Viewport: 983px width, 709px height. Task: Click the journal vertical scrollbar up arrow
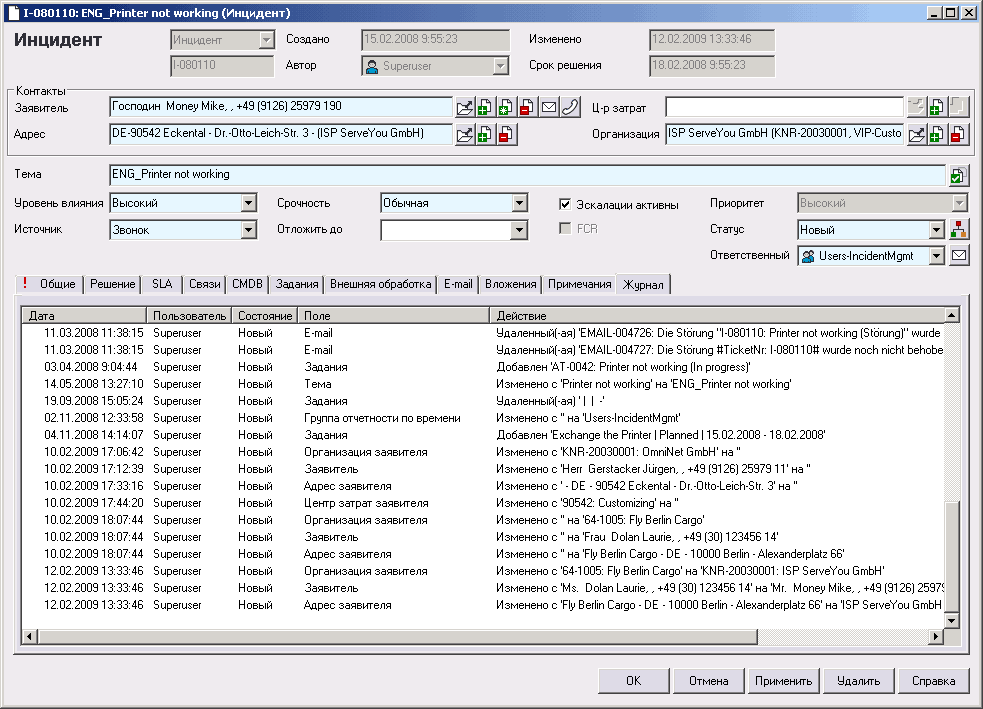(x=951, y=315)
